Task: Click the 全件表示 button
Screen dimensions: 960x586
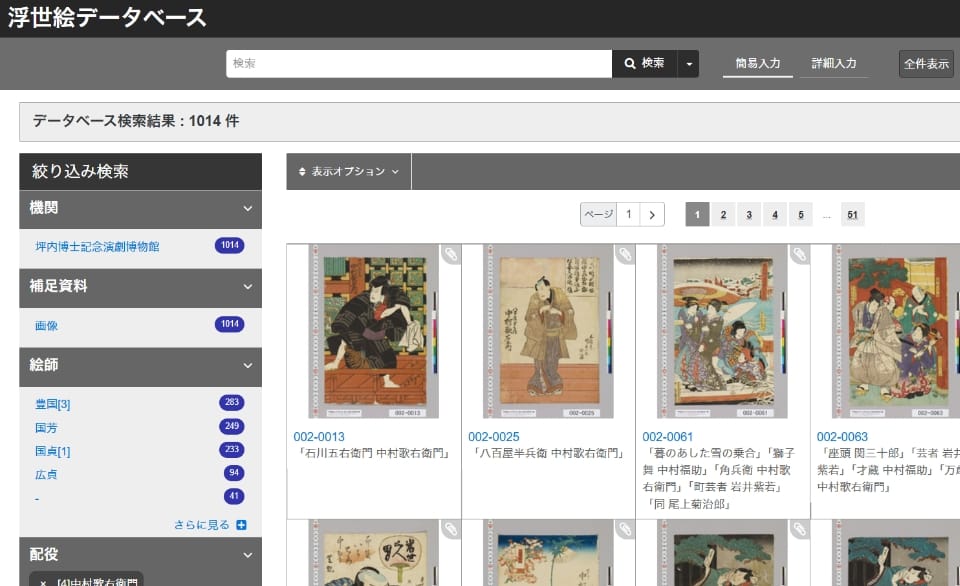Action: 926,64
